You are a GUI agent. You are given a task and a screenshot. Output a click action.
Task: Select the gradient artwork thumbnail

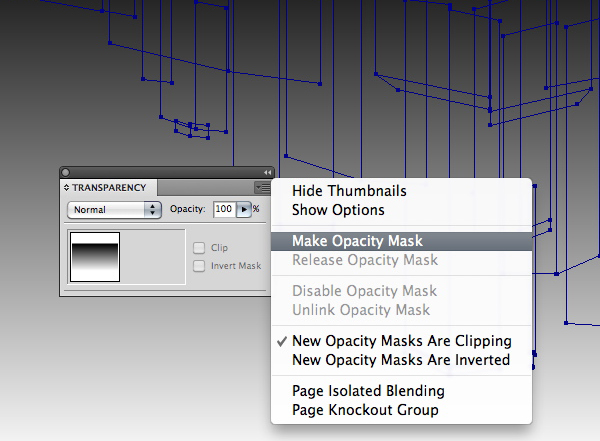point(95,257)
